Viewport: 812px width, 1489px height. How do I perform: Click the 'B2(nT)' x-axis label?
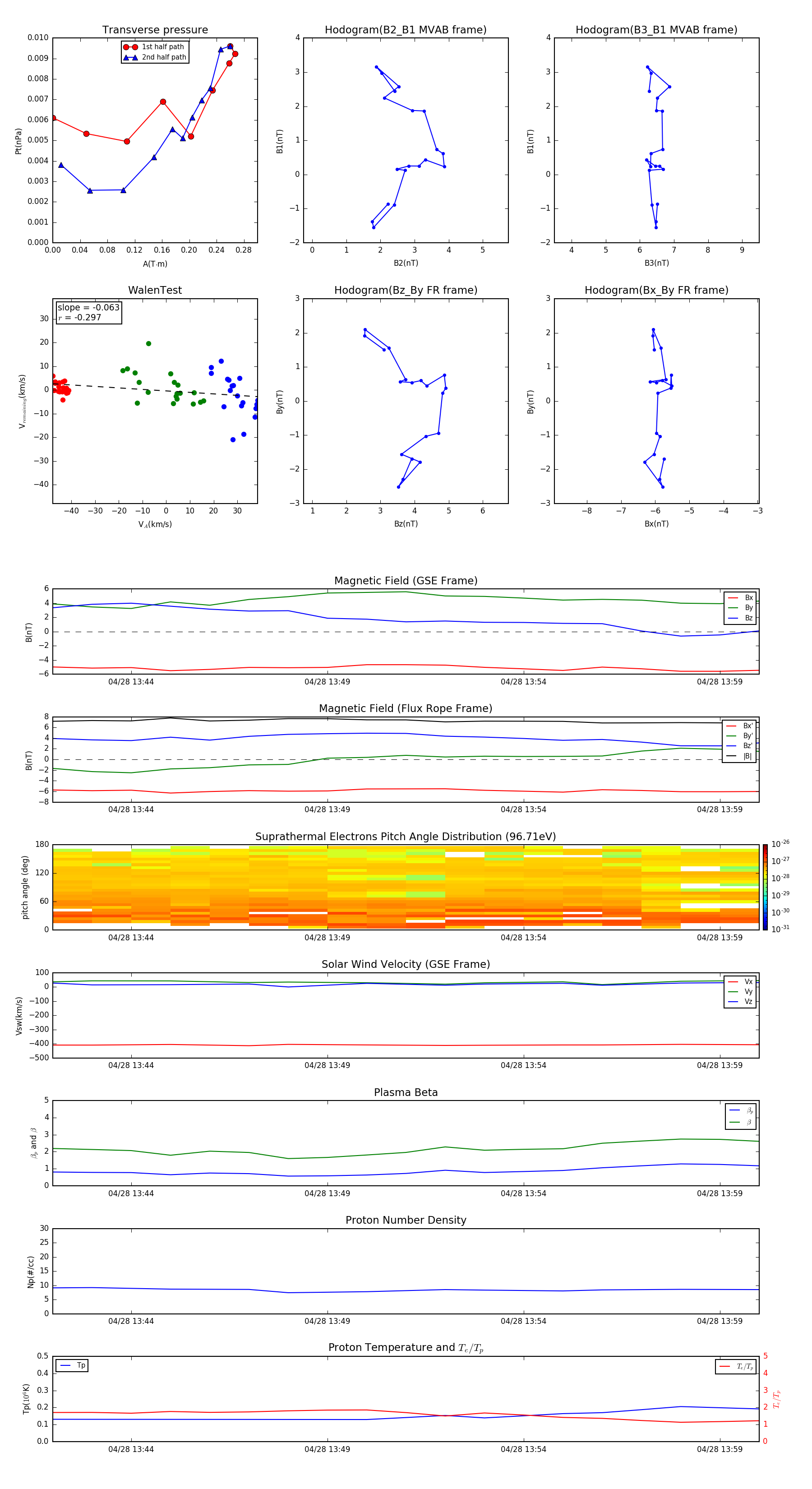pyautogui.click(x=406, y=263)
